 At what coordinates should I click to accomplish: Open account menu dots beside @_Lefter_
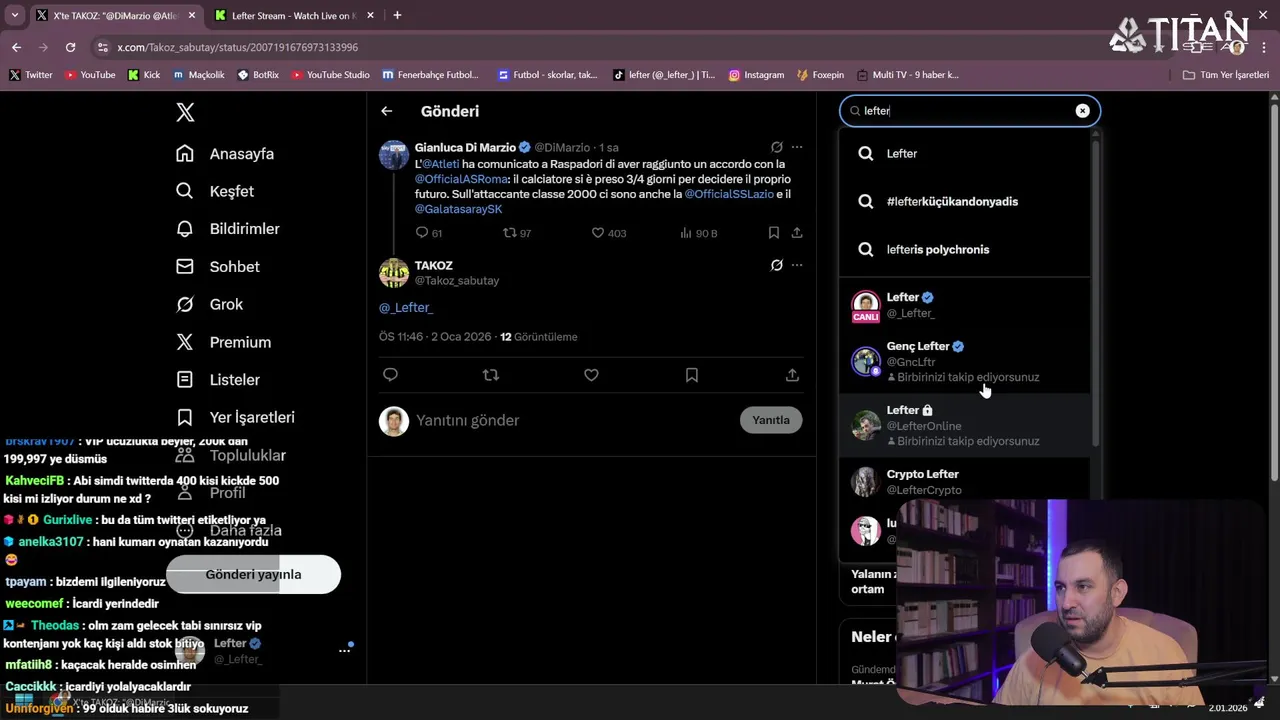click(344, 650)
